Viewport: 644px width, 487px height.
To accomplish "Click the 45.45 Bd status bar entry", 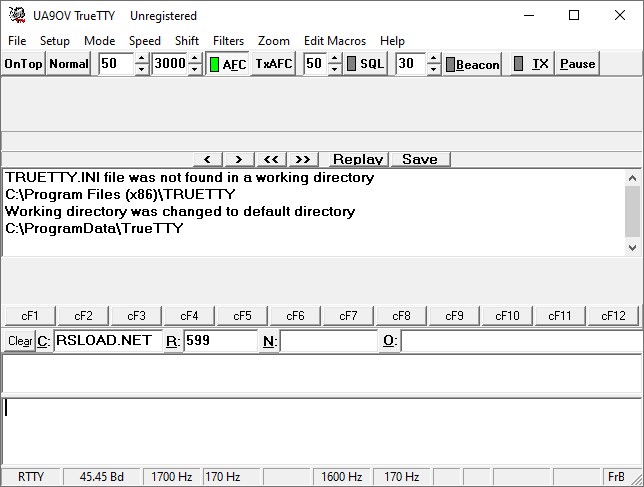I will pos(102,477).
